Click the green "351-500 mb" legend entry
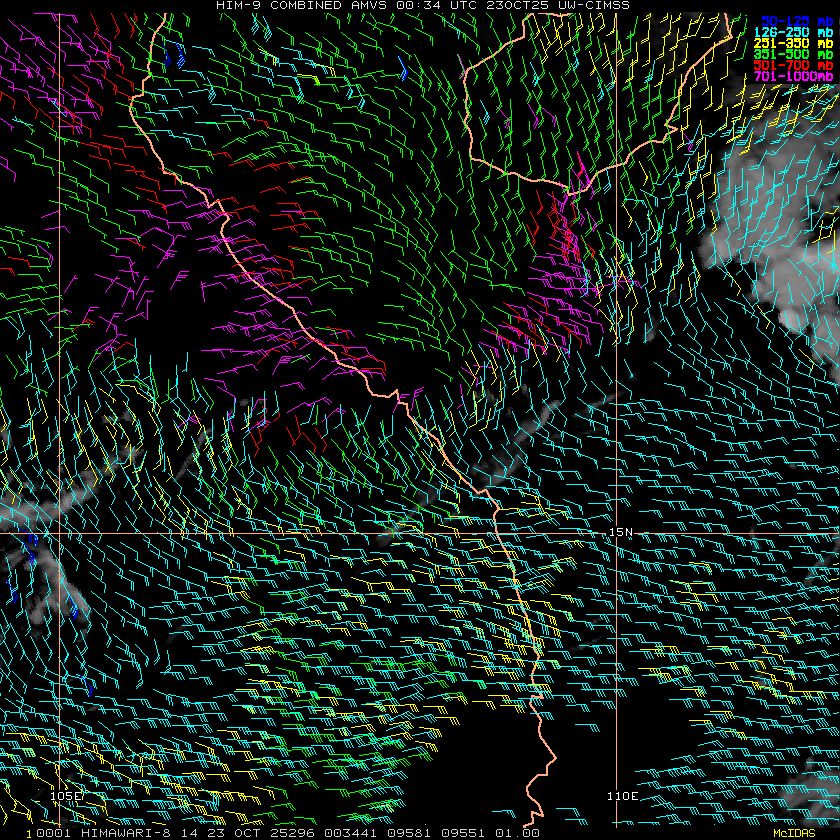840x840 pixels. point(793,54)
